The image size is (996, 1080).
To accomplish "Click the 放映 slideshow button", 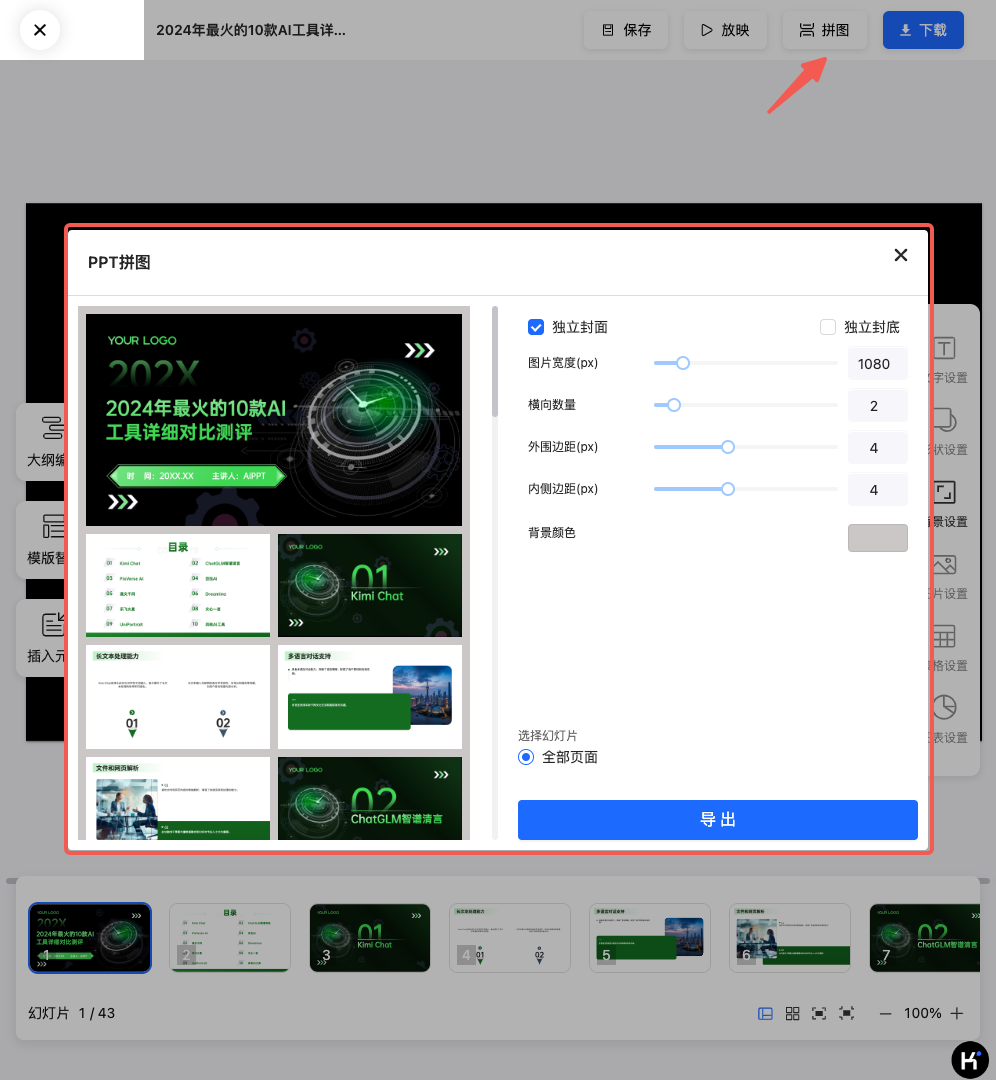I will tap(725, 30).
